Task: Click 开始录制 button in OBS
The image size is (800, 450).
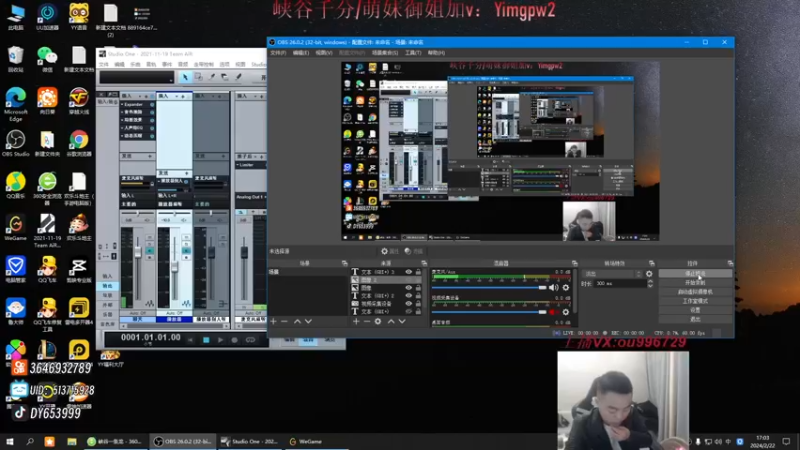Action: pos(695,283)
